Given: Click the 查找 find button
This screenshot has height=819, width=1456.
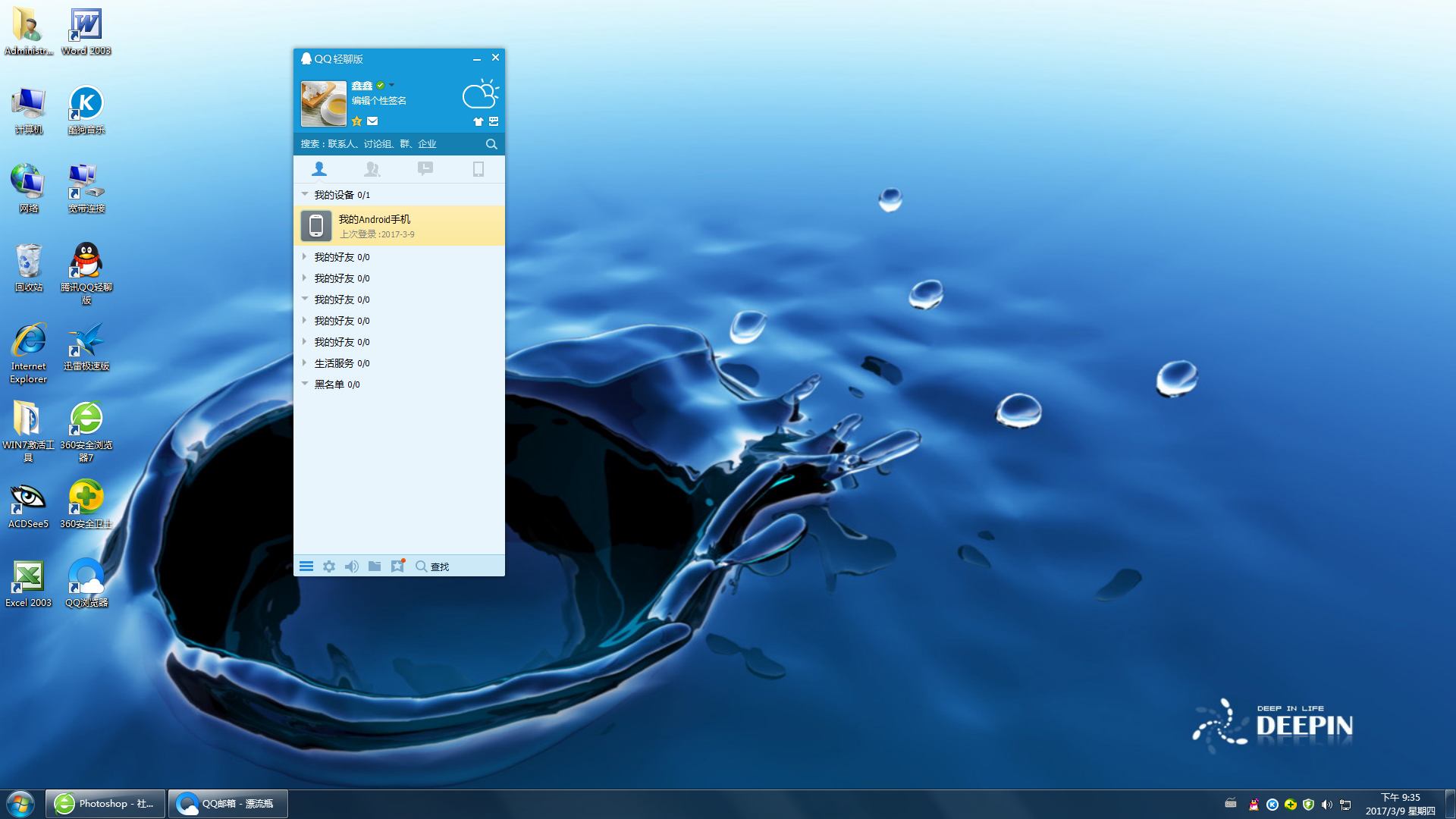Looking at the screenshot, I should click(432, 566).
